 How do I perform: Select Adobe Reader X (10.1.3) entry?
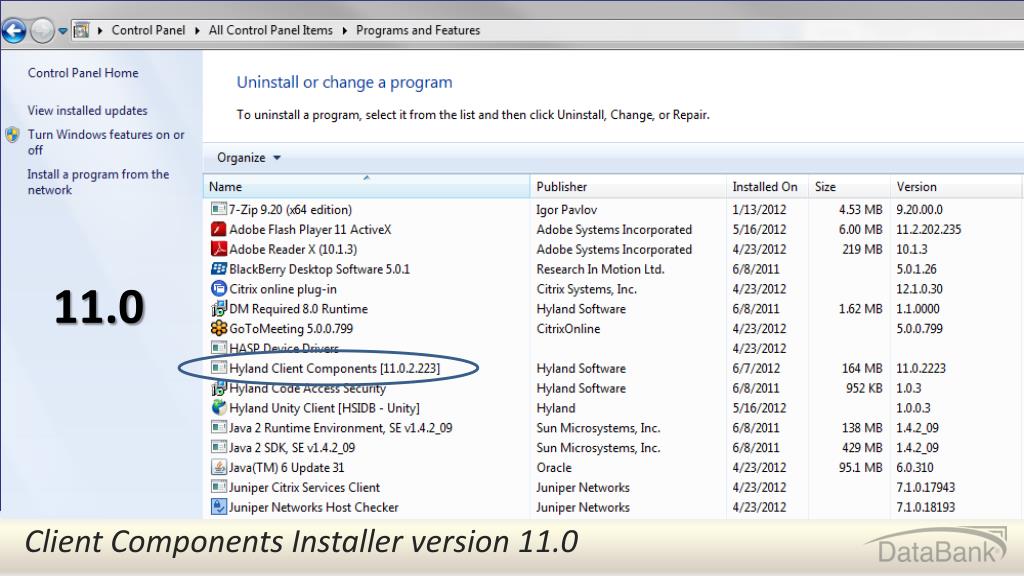click(x=293, y=249)
